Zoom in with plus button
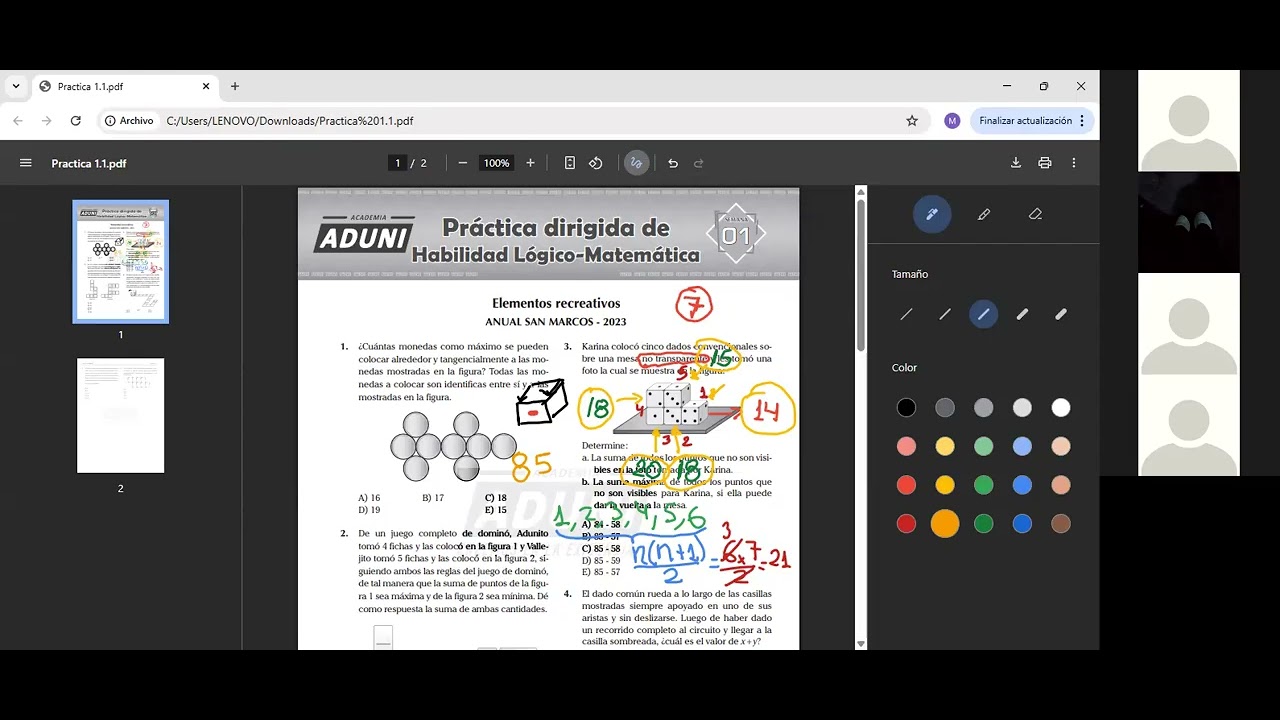 530,163
